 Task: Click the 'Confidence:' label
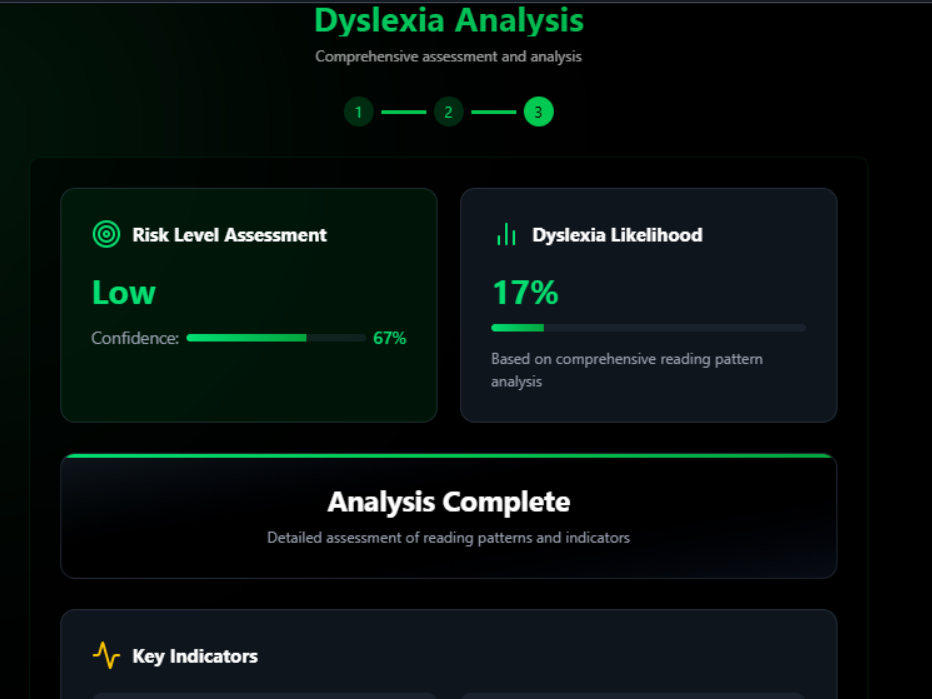(135, 338)
